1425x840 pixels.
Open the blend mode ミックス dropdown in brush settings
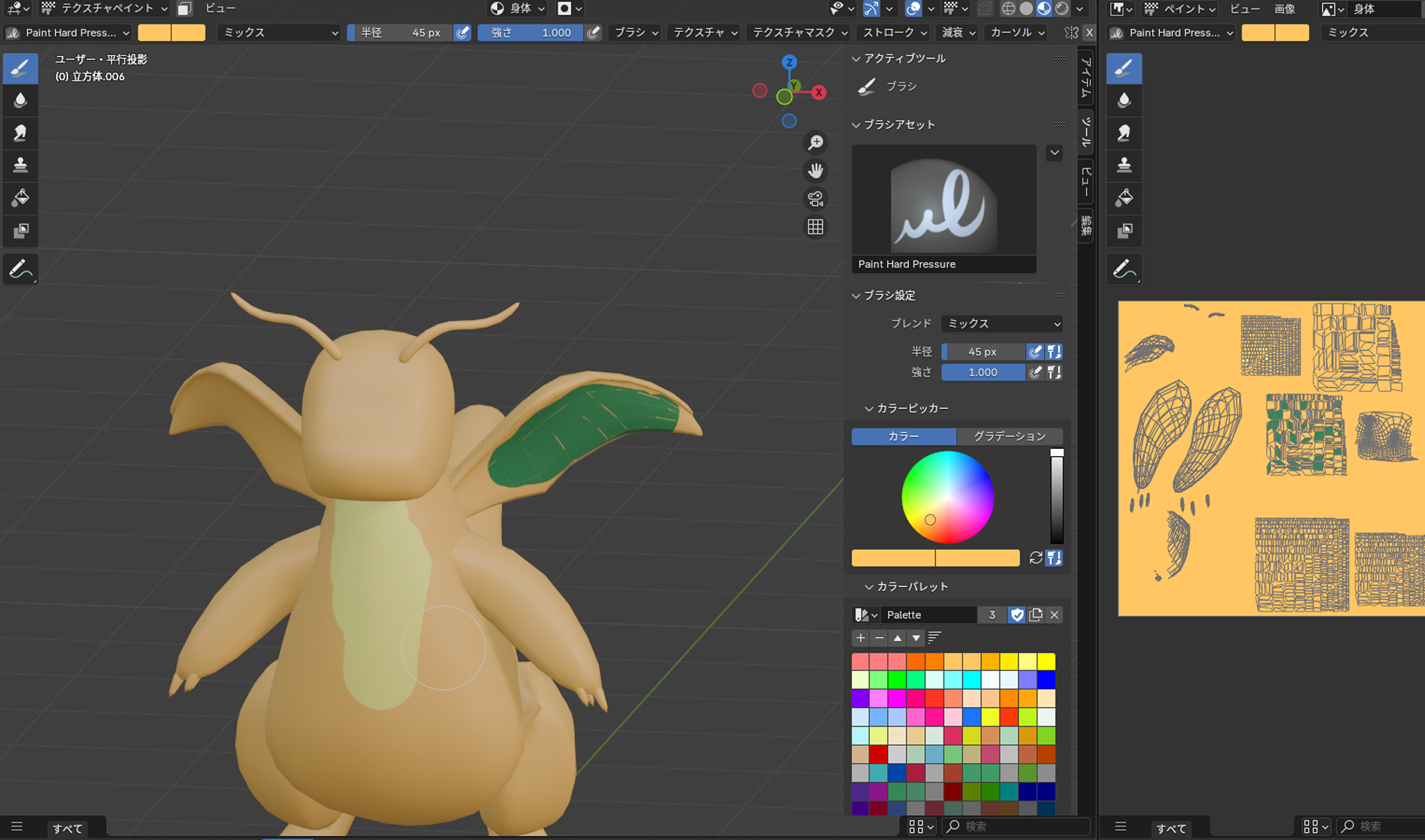(x=1001, y=323)
